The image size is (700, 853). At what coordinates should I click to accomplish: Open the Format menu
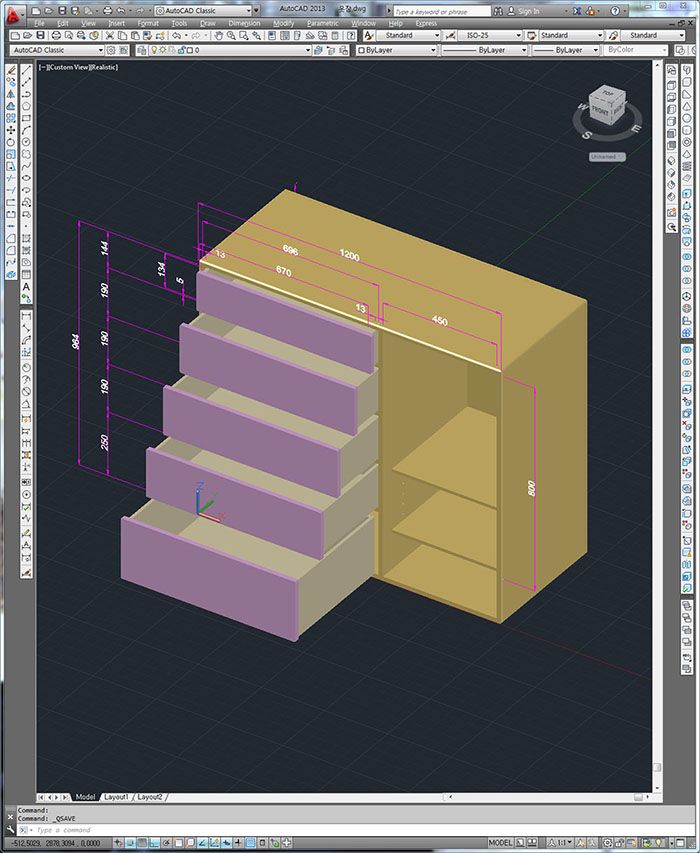pyautogui.click(x=148, y=23)
